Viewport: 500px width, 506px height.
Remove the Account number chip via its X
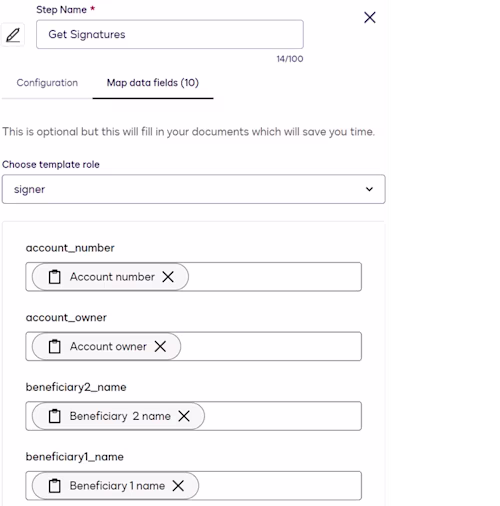point(168,277)
